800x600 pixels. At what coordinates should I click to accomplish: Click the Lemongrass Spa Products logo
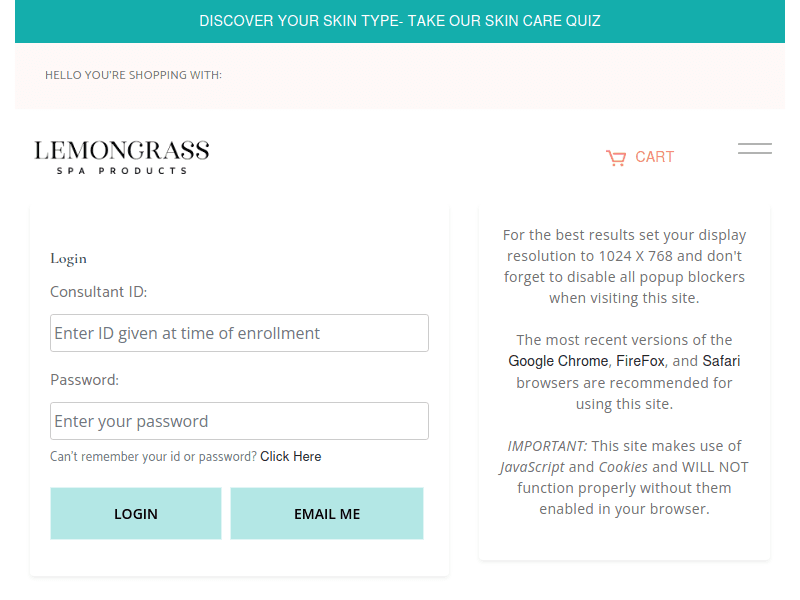[122, 157]
